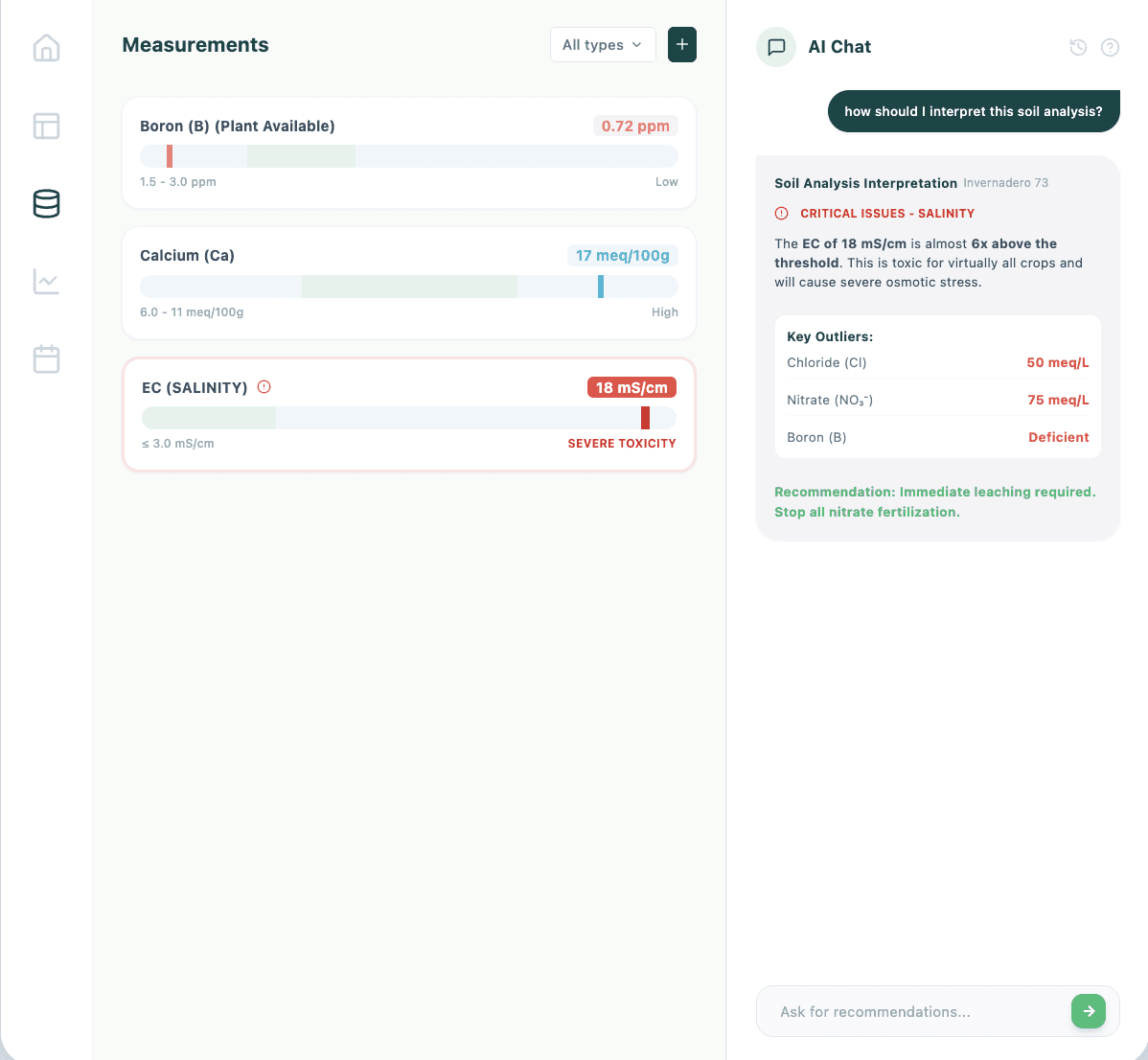Select the Invernadero 73 label in chat
Image resolution: width=1148 pixels, height=1060 pixels.
pyautogui.click(x=1006, y=182)
